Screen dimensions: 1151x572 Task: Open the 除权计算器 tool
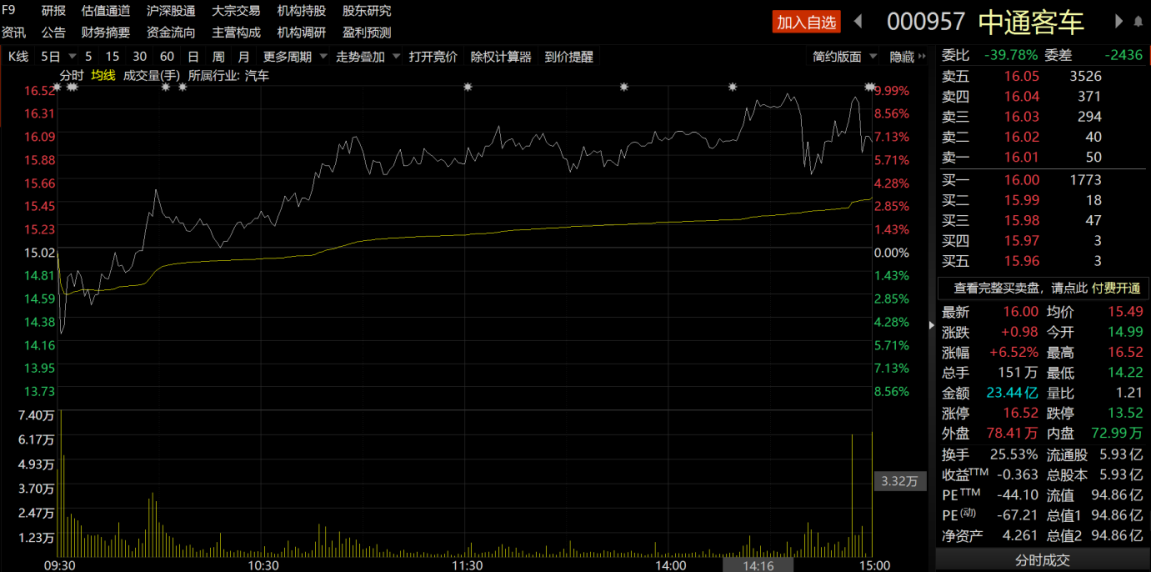[x=501, y=57]
